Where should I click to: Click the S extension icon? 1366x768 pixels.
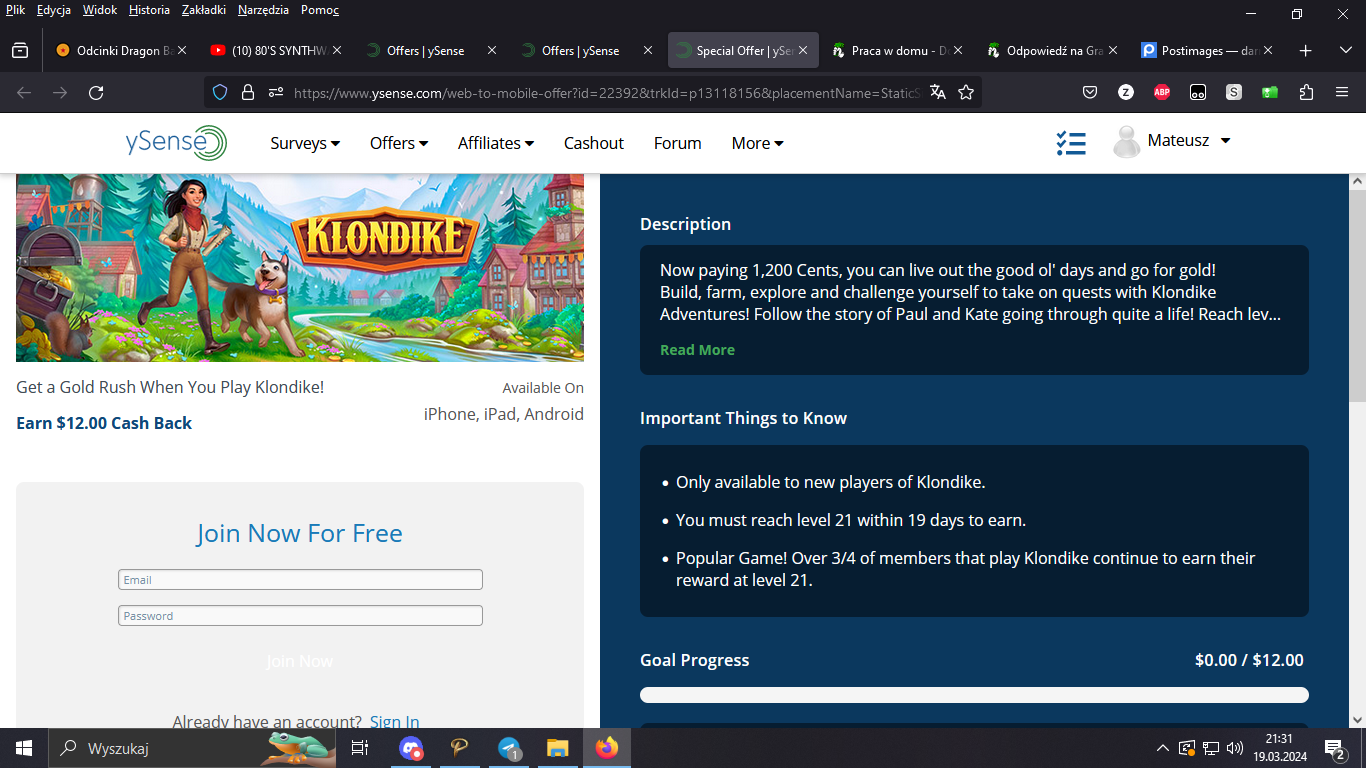point(1234,93)
